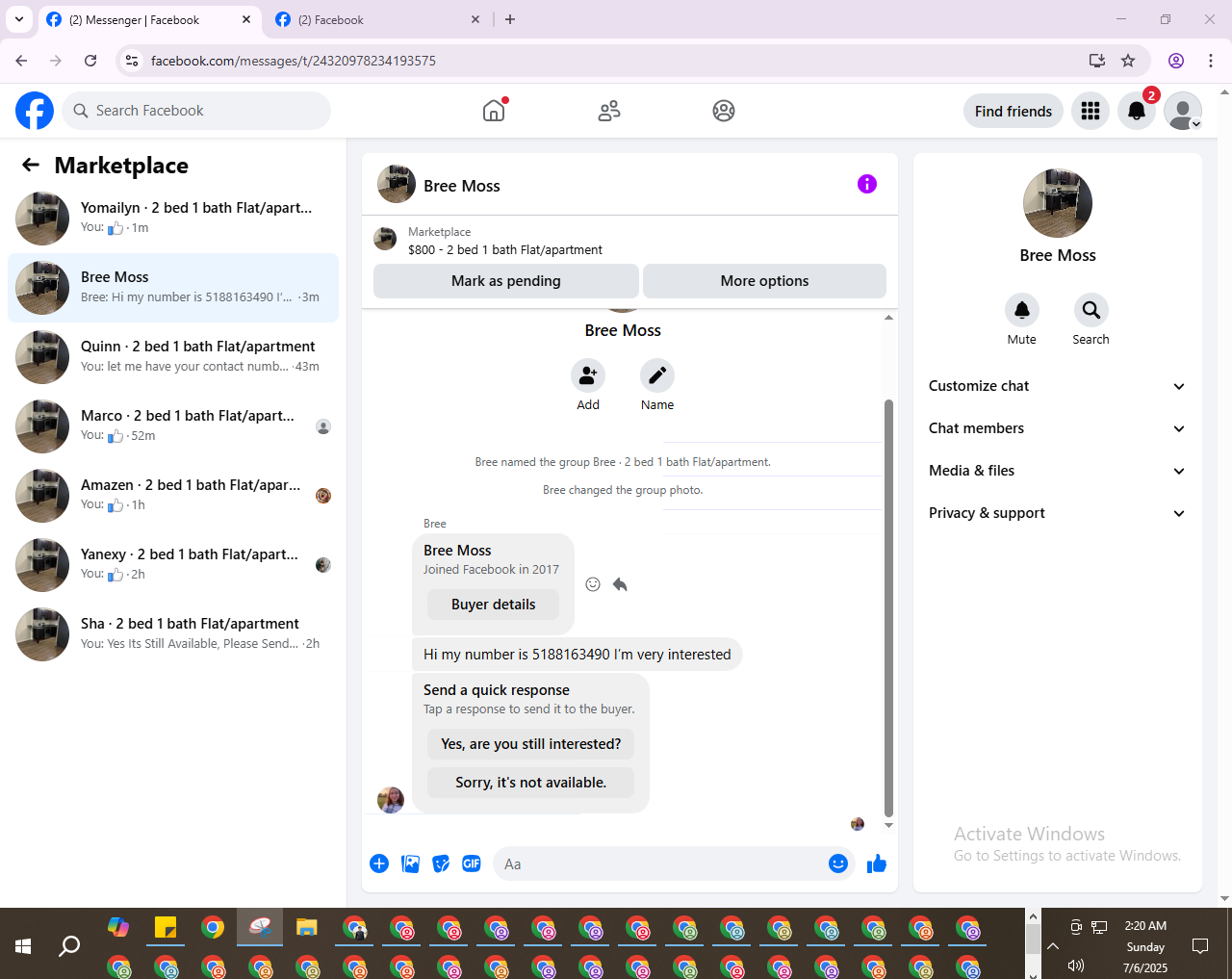Expand Privacy & support section
The image size is (1232, 979).
pos(1058,513)
